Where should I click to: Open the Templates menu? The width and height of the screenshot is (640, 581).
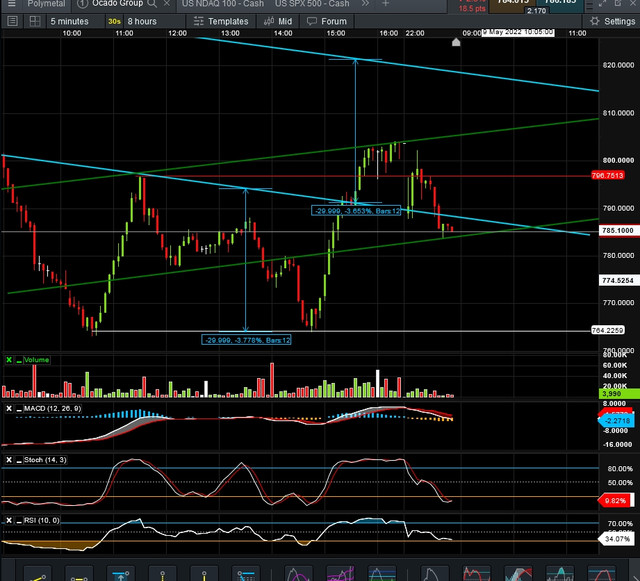tap(221, 21)
